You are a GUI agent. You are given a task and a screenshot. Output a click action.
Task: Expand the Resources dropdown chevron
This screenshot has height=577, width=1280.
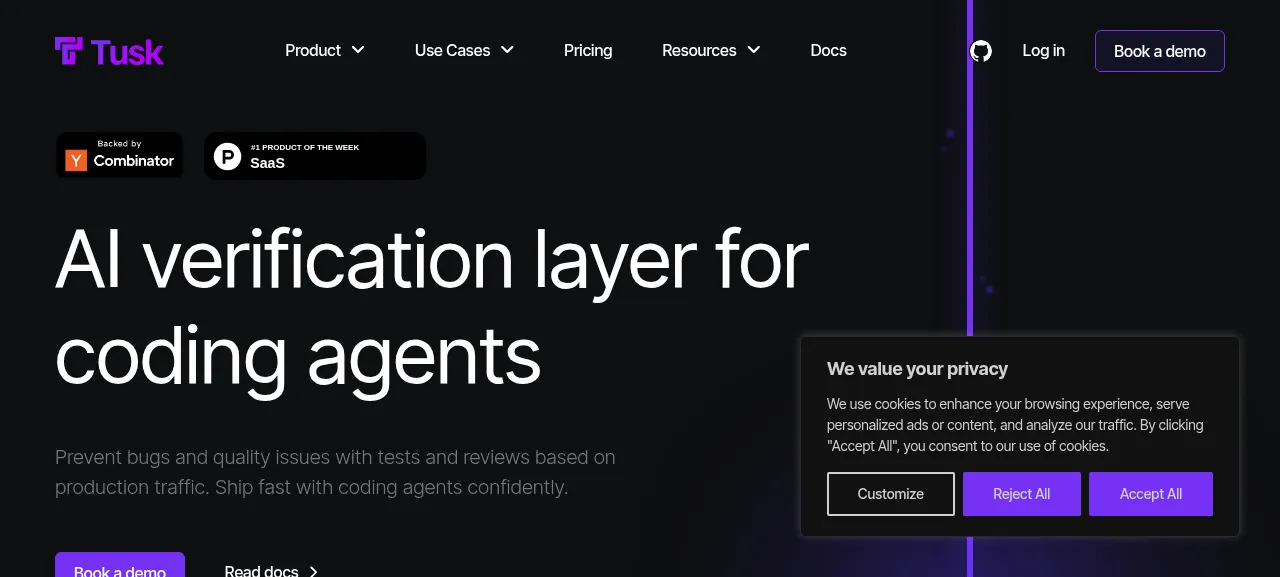point(754,50)
